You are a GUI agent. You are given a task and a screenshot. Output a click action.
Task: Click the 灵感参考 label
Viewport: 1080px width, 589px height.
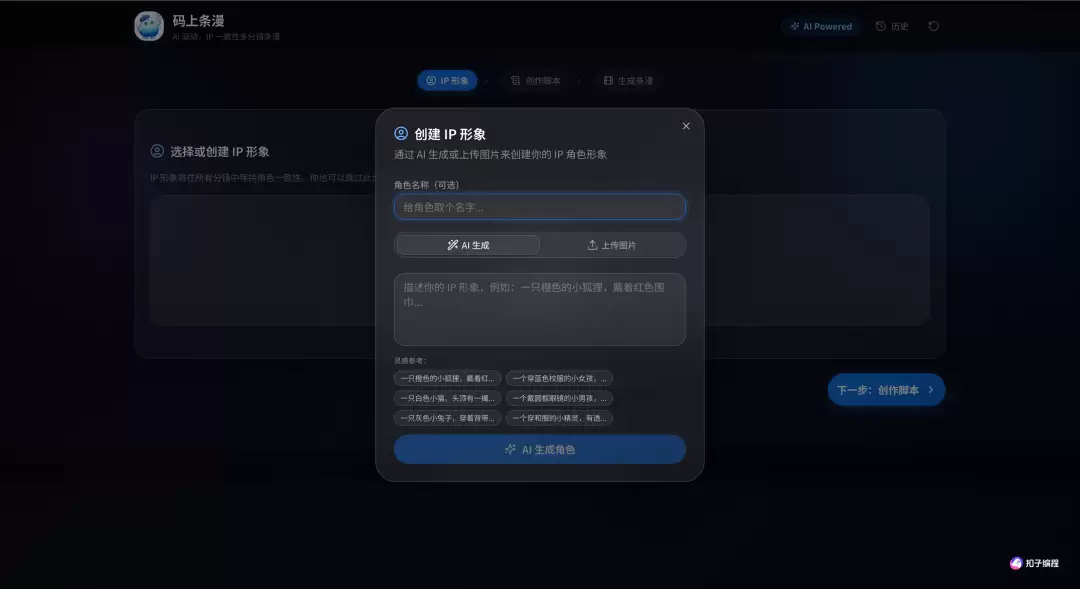(411, 360)
